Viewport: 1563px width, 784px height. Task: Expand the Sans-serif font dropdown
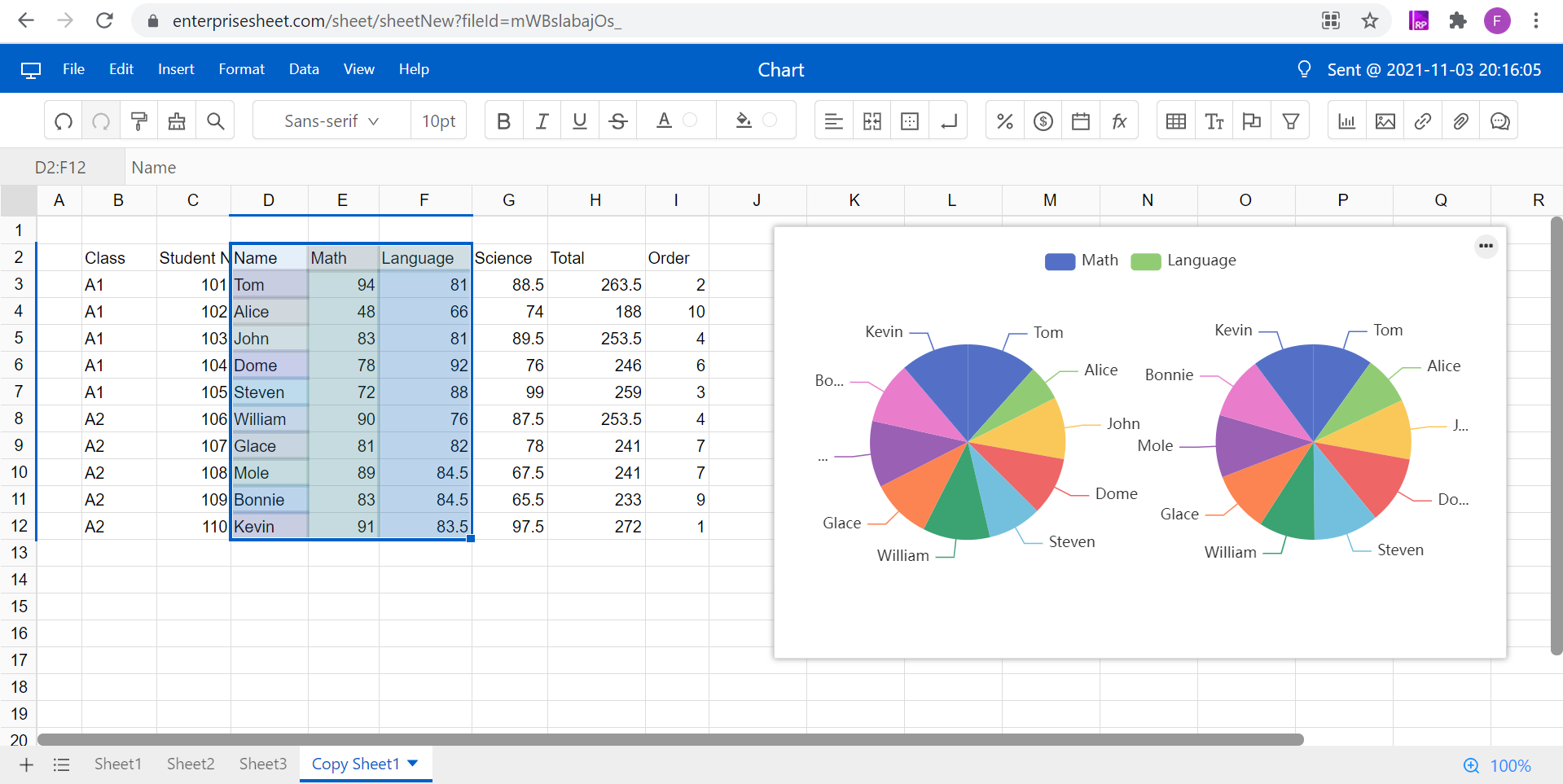(331, 121)
